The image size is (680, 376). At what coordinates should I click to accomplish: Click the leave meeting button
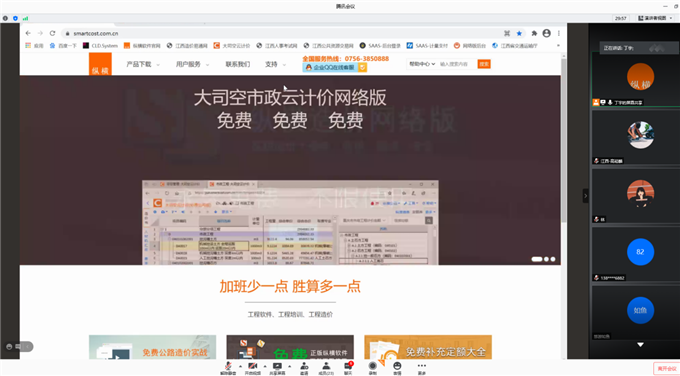[x=667, y=369]
